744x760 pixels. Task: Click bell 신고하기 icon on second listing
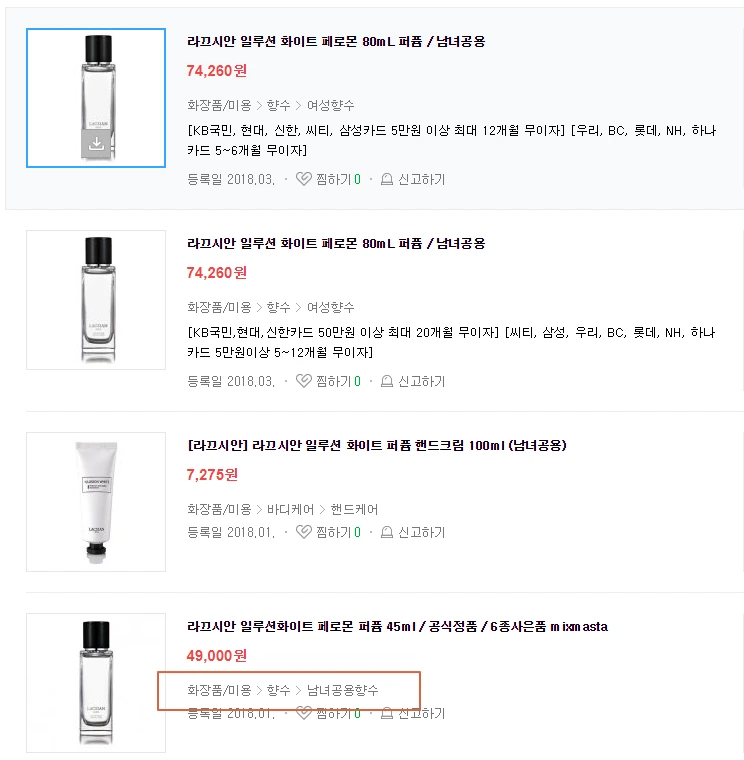[x=386, y=381]
